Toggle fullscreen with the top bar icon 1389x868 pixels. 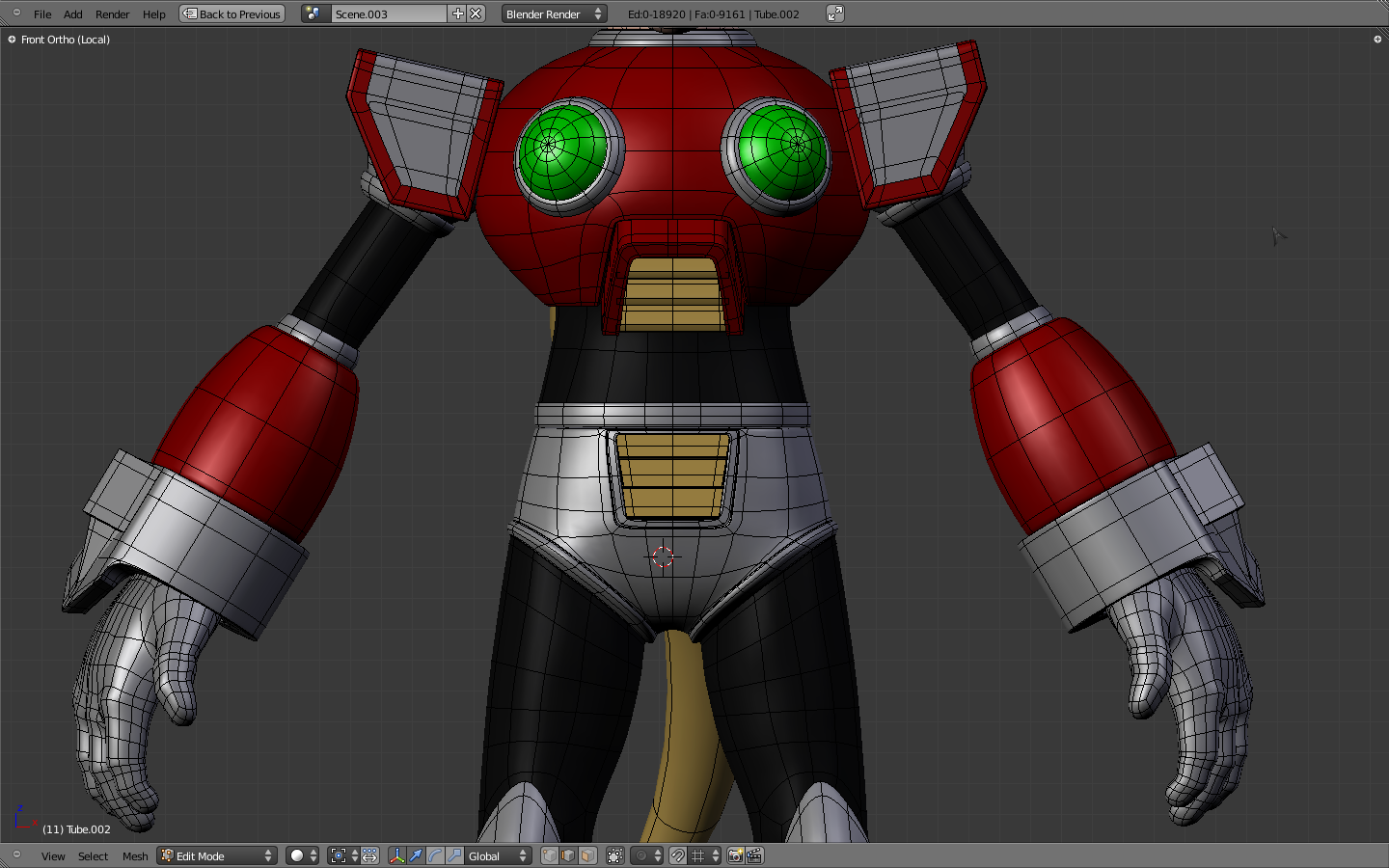click(835, 14)
